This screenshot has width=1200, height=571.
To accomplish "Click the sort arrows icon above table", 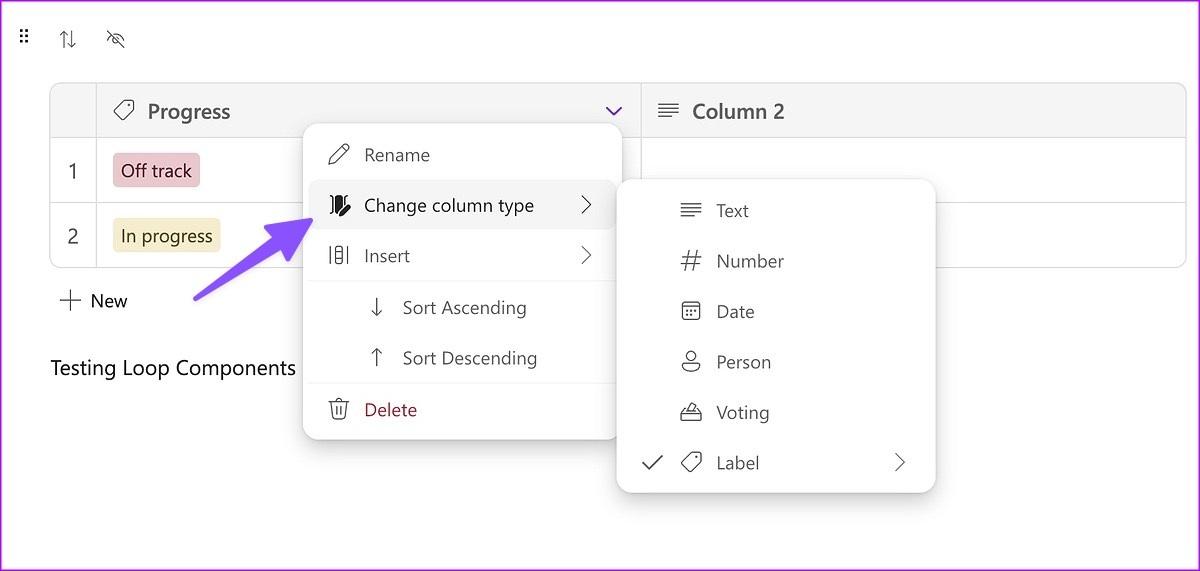I will pyautogui.click(x=67, y=39).
